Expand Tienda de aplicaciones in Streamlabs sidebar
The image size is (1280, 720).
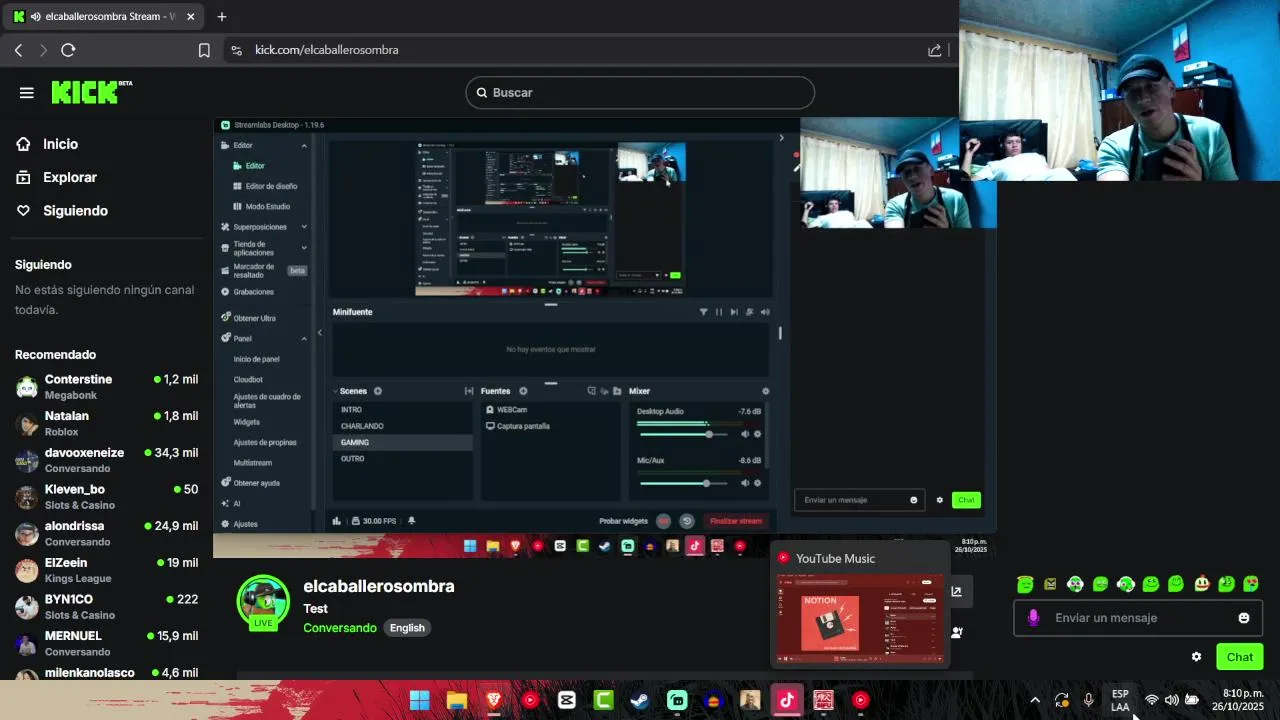click(x=304, y=248)
